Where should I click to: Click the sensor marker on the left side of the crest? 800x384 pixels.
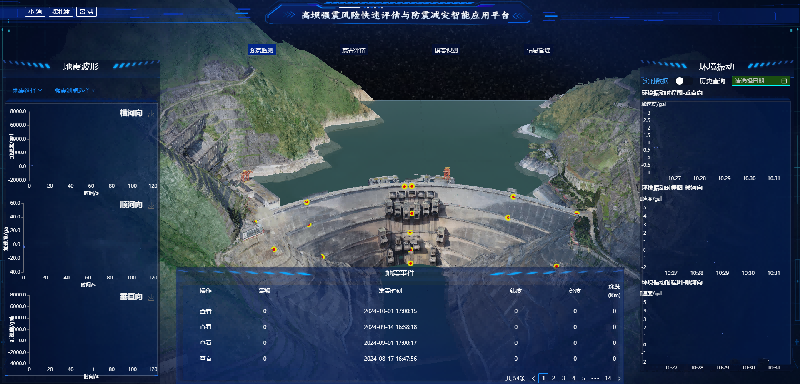tap(307, 202)
